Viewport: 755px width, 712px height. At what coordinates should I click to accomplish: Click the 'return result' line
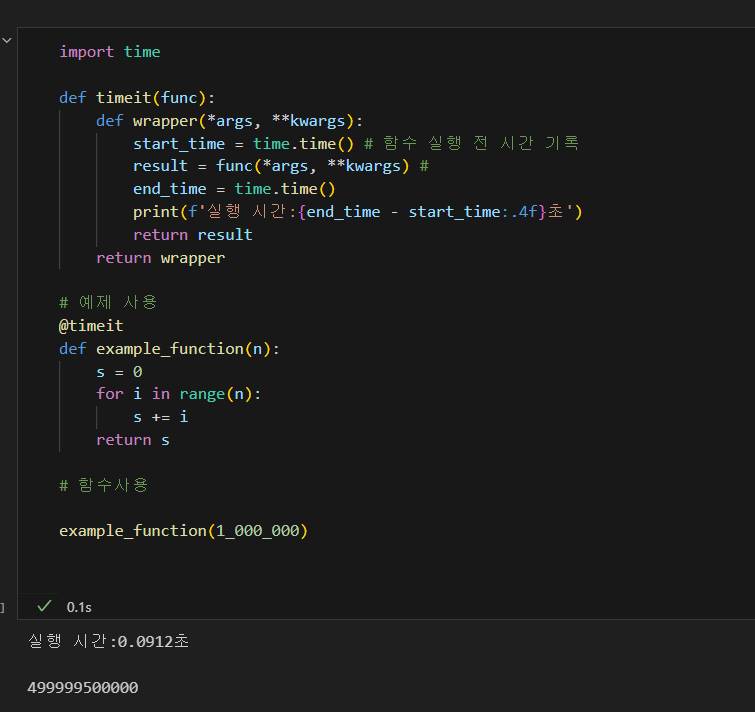coord(193,235)
